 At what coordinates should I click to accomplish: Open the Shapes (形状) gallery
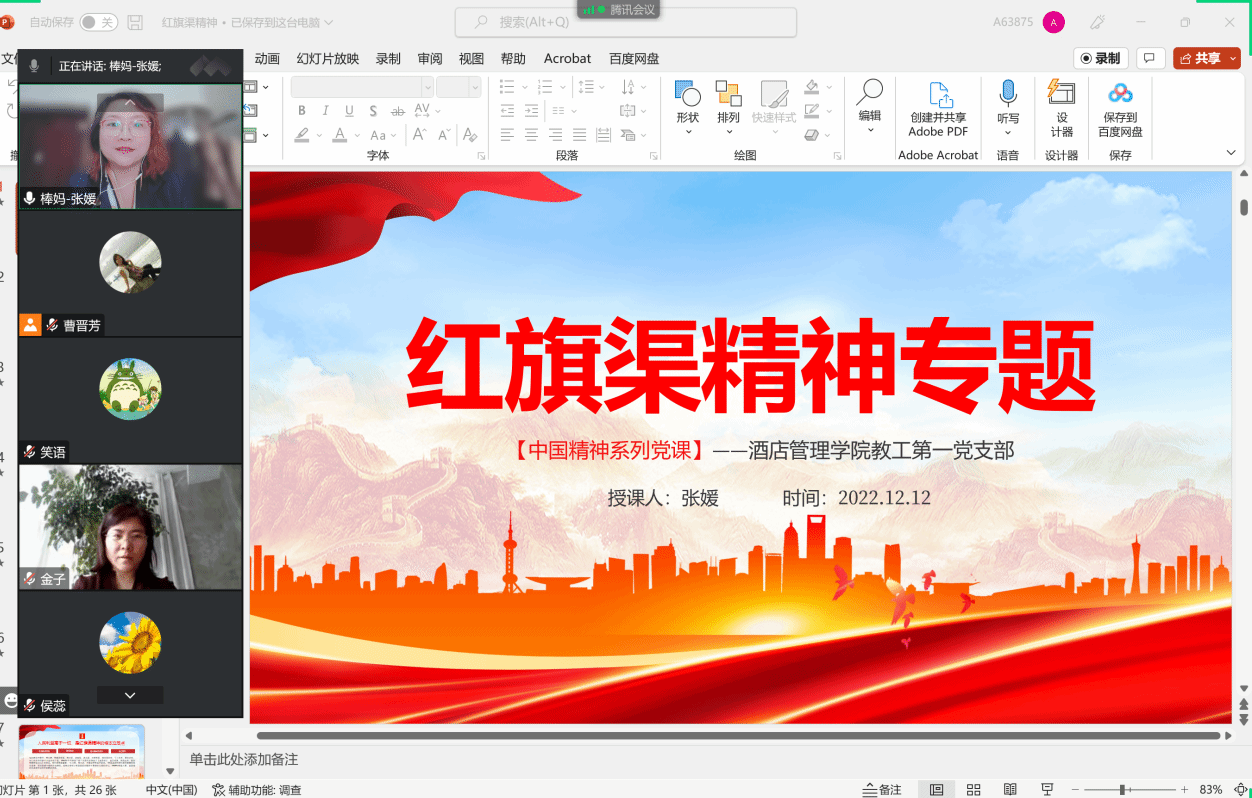pos(687,96)
